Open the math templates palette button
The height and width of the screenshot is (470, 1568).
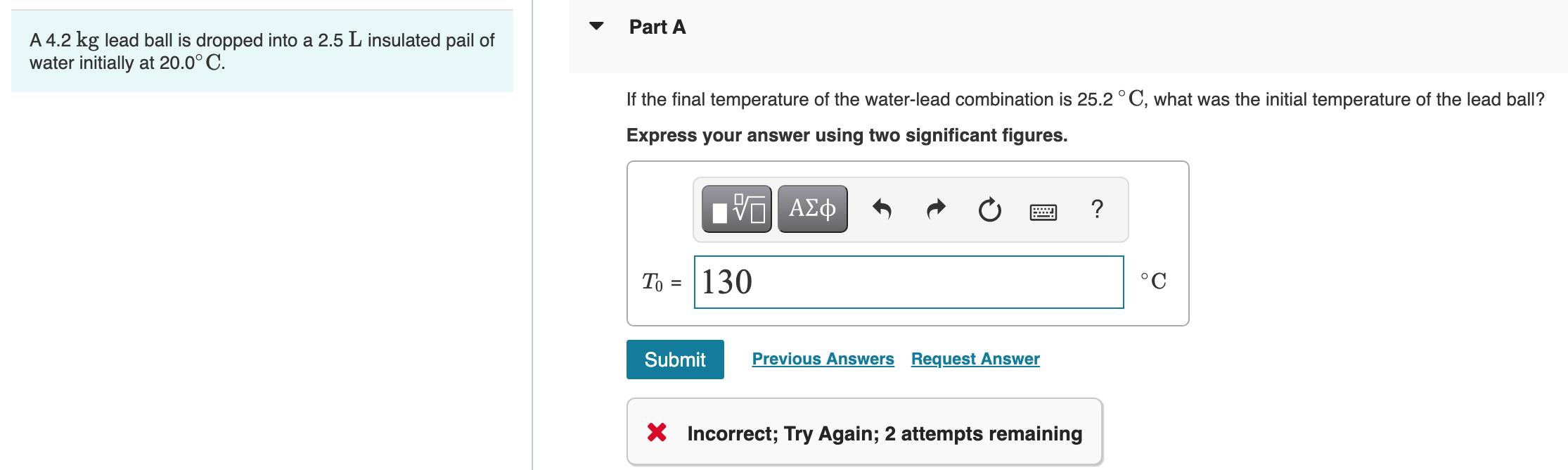[736, 209]
